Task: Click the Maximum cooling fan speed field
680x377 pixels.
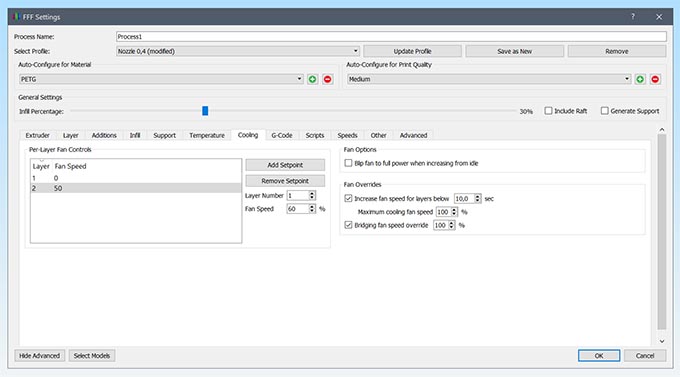Action: [443, 212]
